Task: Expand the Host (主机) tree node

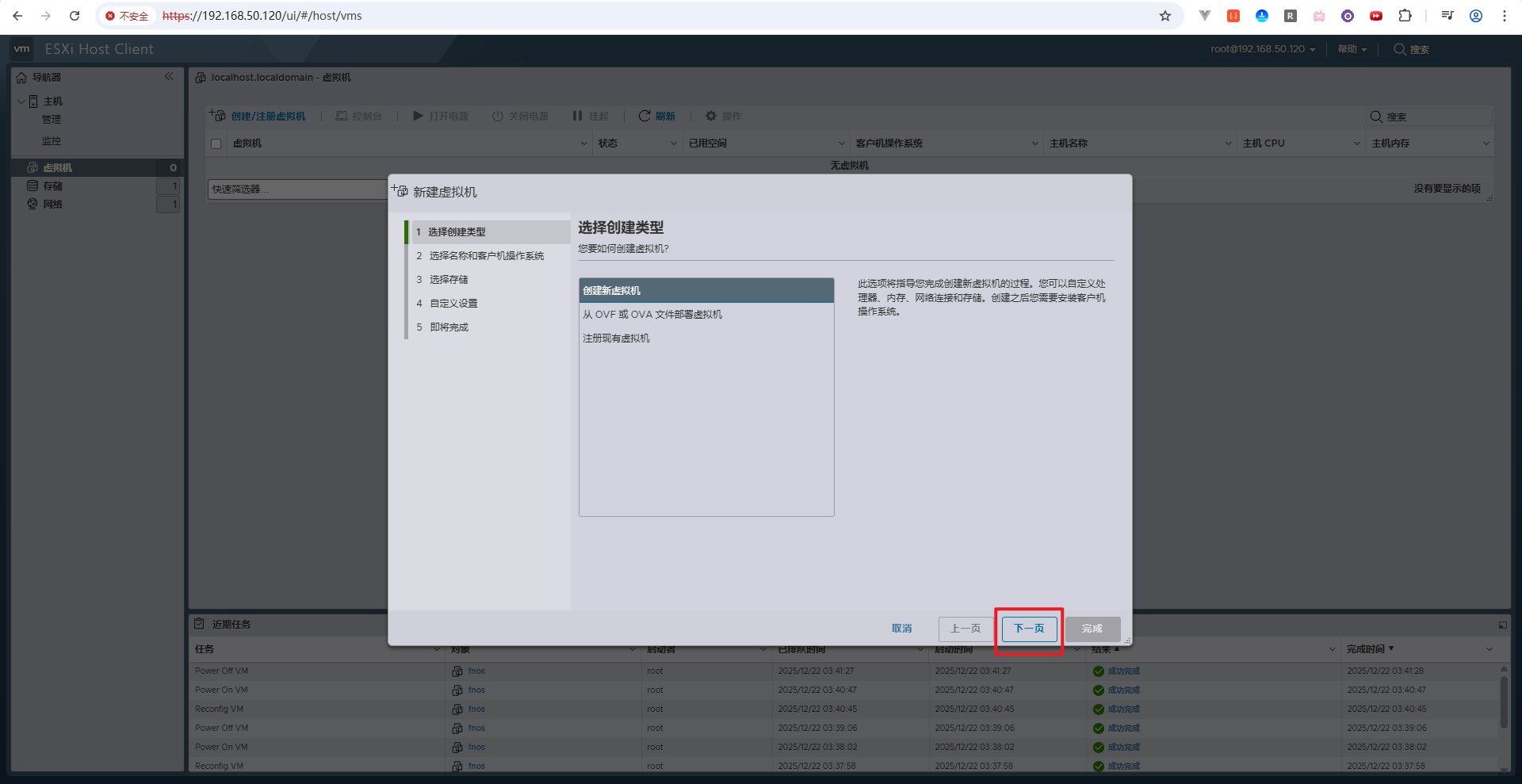Action: [21, 101]
